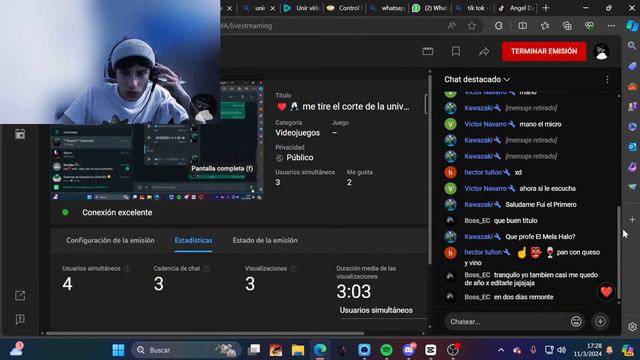Click the create clip icon beside bookmark
640x360 pixels.
point(427,51)
